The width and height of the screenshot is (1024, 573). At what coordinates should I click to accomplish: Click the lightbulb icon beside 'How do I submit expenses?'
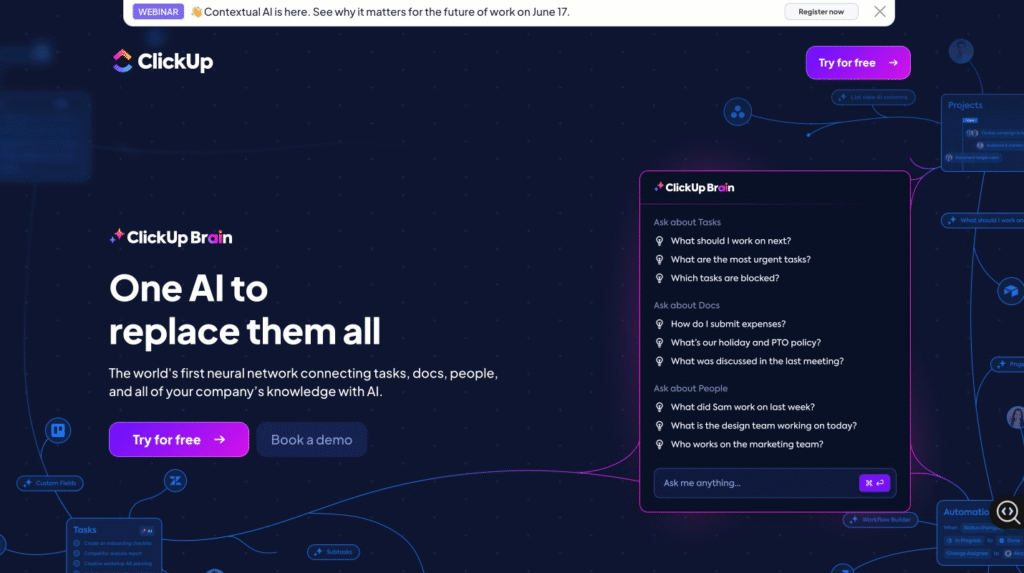point(659,324)
